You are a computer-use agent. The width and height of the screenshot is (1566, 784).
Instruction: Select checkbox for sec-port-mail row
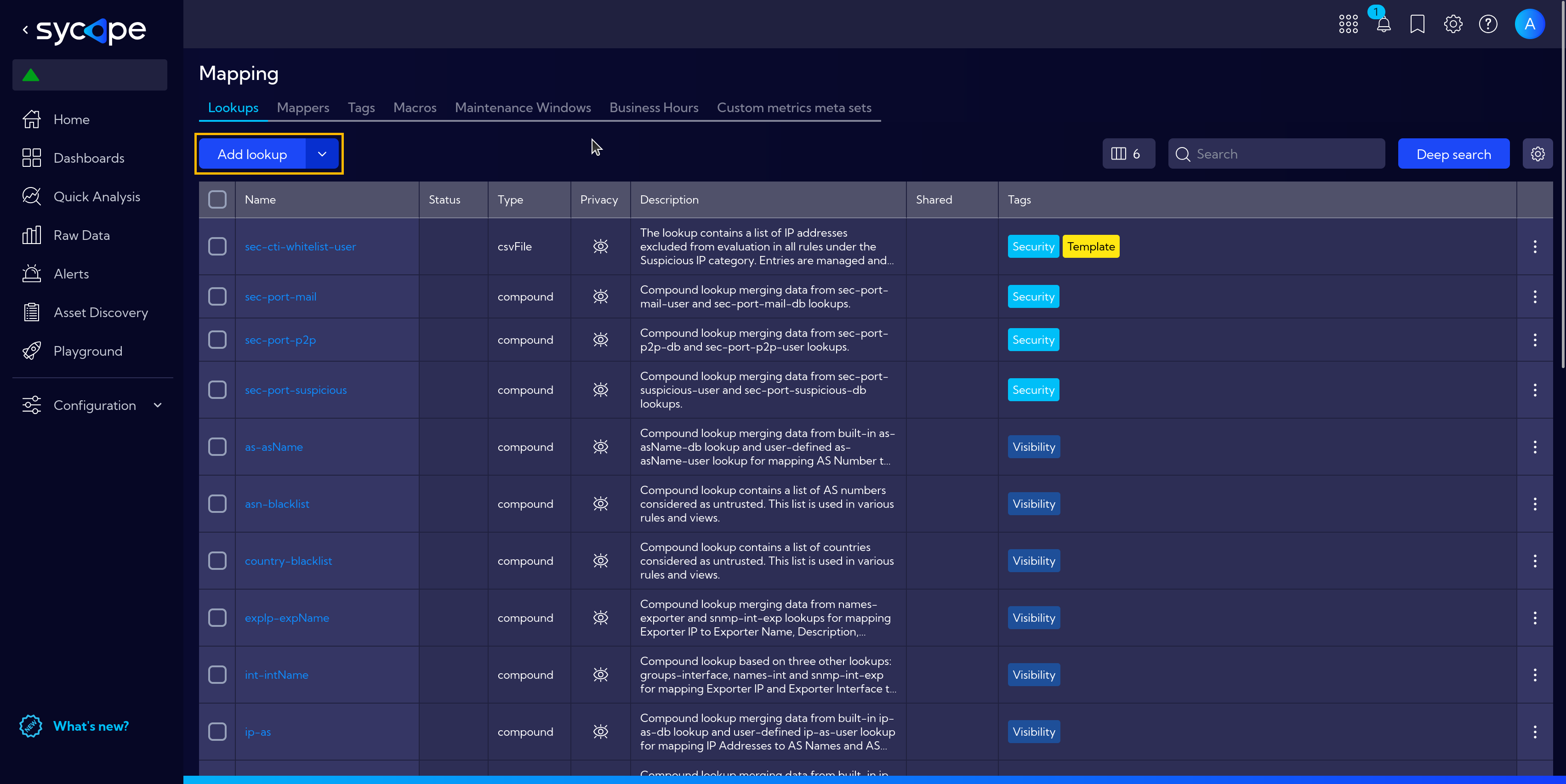tap(217, 296)
